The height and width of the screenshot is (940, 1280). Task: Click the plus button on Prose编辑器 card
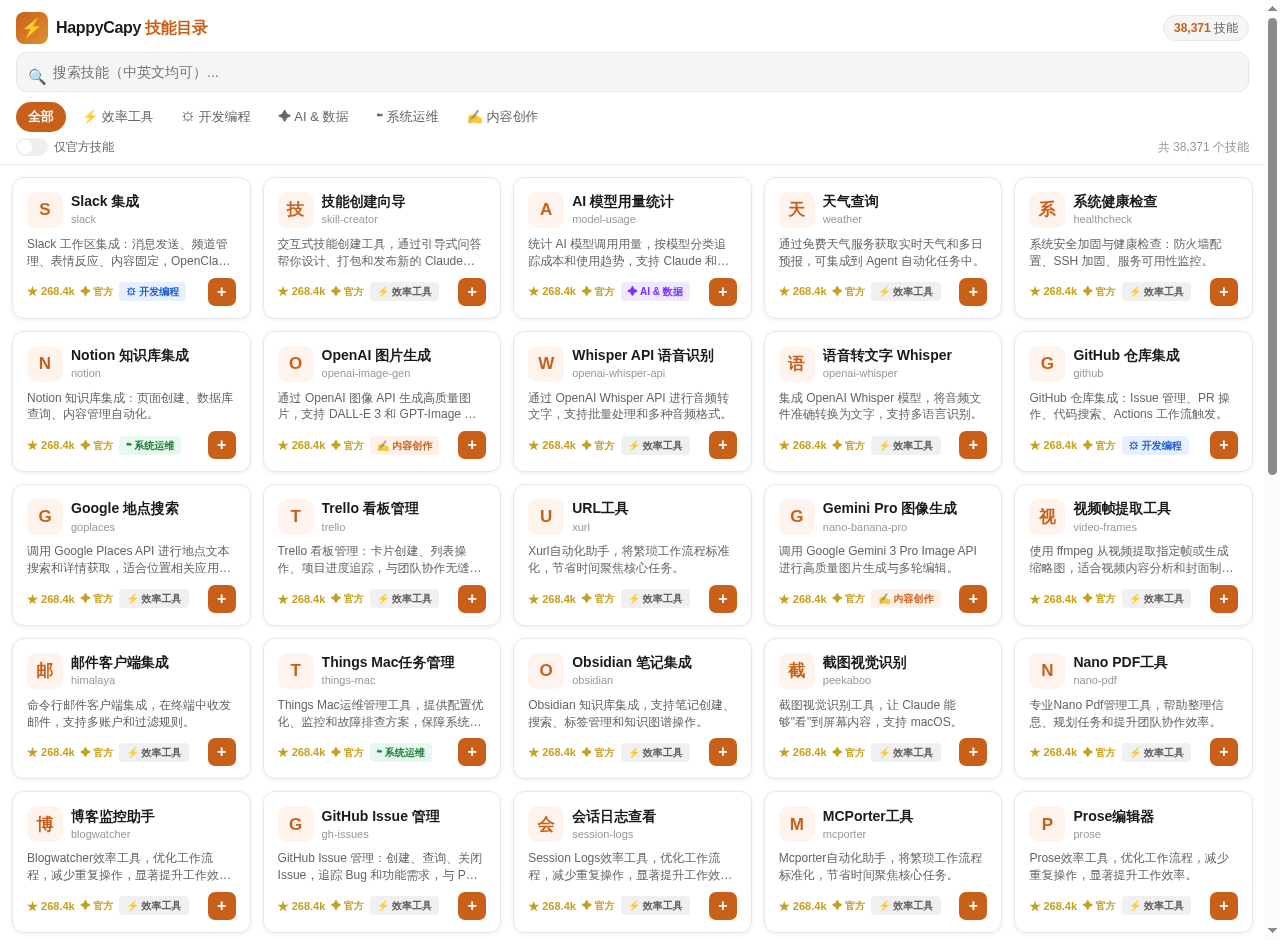coord(1223,905)
